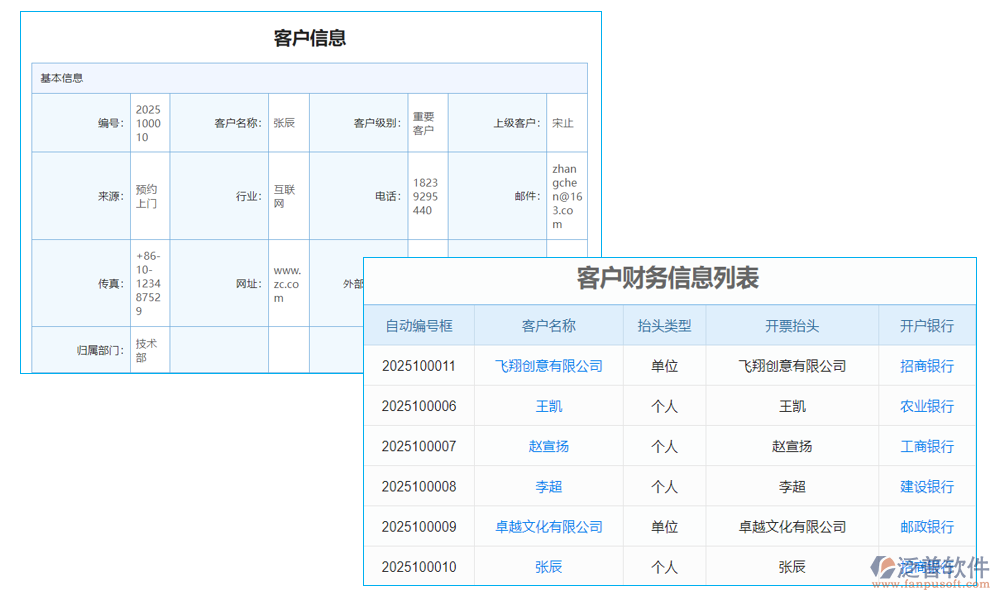Open 赵宣扬 customer record
1000x600 pixels.
[x=548, y=446]
